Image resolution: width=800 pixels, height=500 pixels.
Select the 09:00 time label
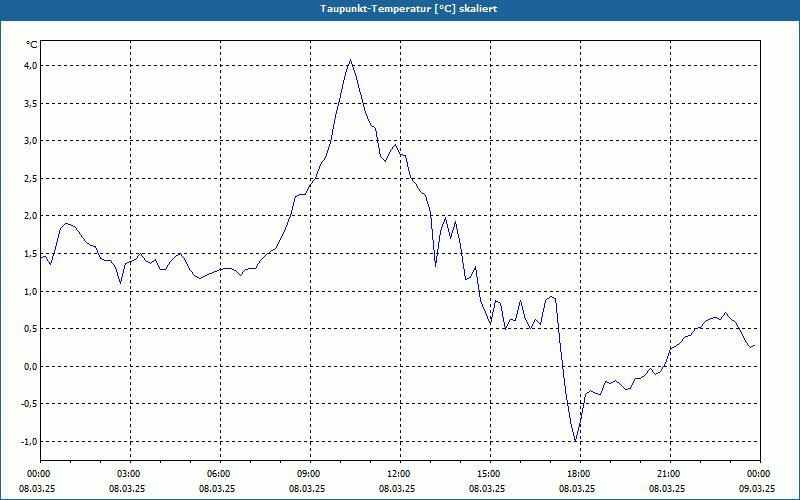pos(310,474)
